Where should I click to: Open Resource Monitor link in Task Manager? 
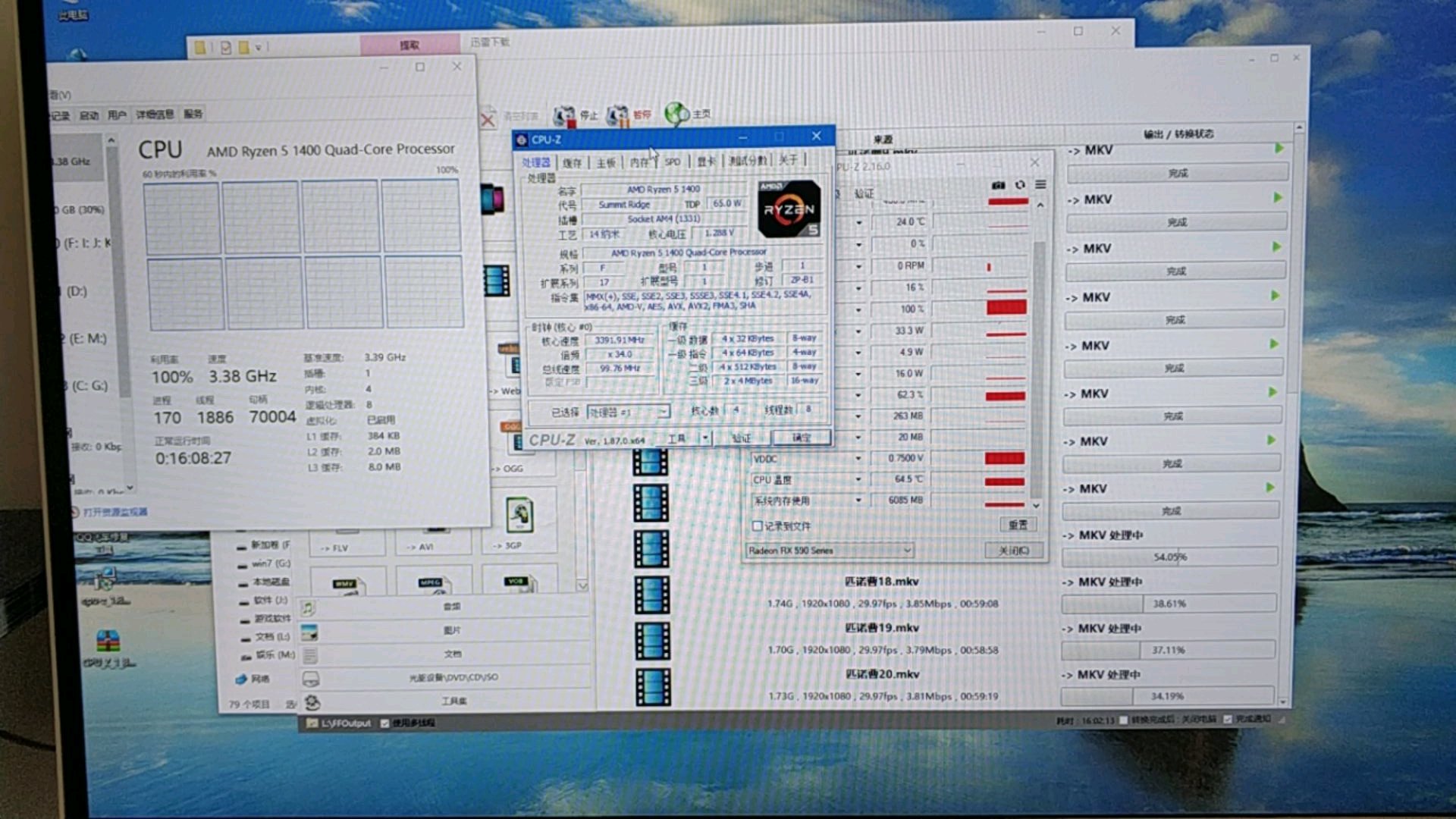115,513
